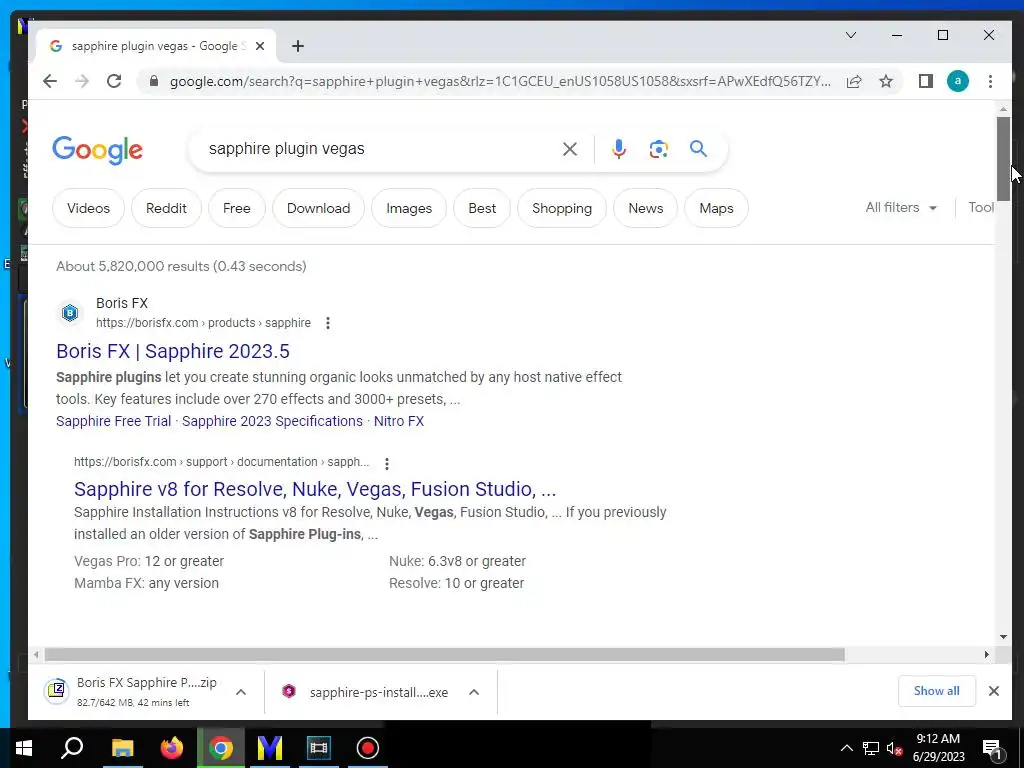Click the scroll down arrow
Viewport: 1024px width, 768px height.
[1003, 637]
